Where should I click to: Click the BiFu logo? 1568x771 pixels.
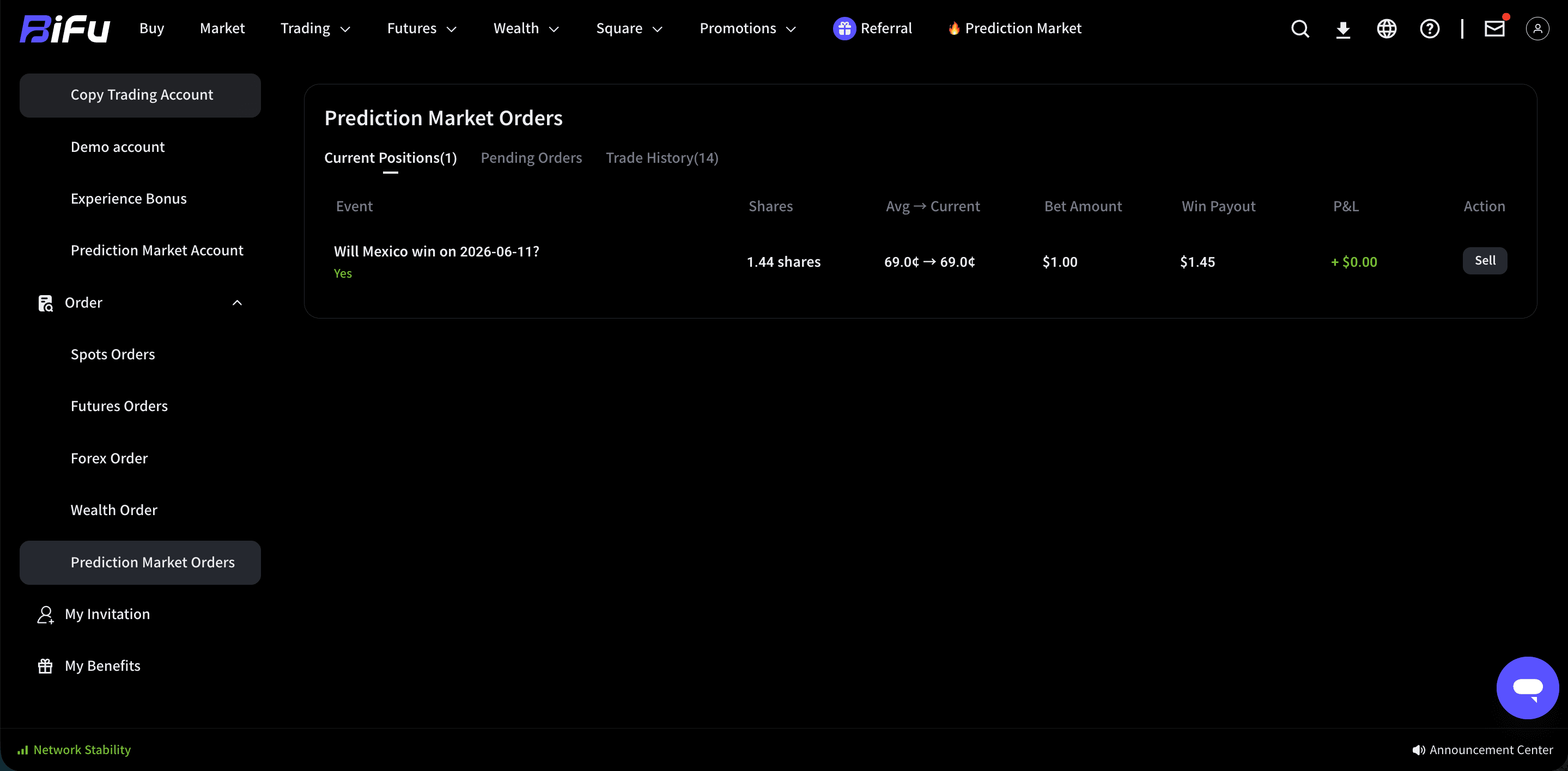(65, 29)
